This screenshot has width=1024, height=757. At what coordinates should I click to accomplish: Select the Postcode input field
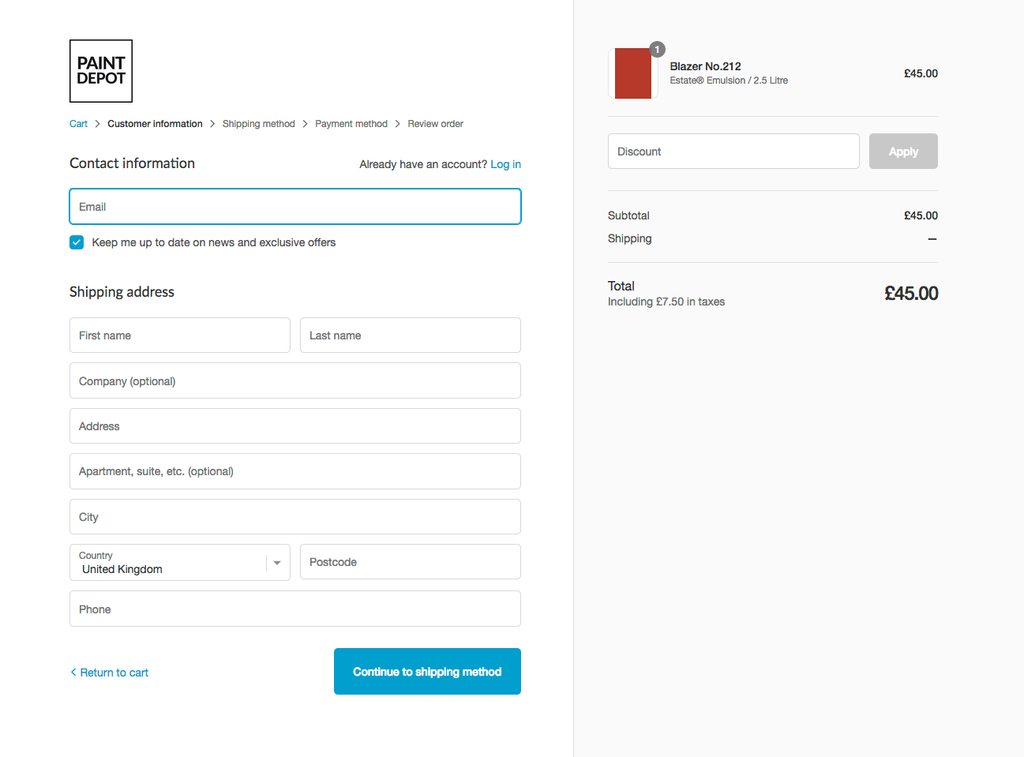tap(410, 562)
